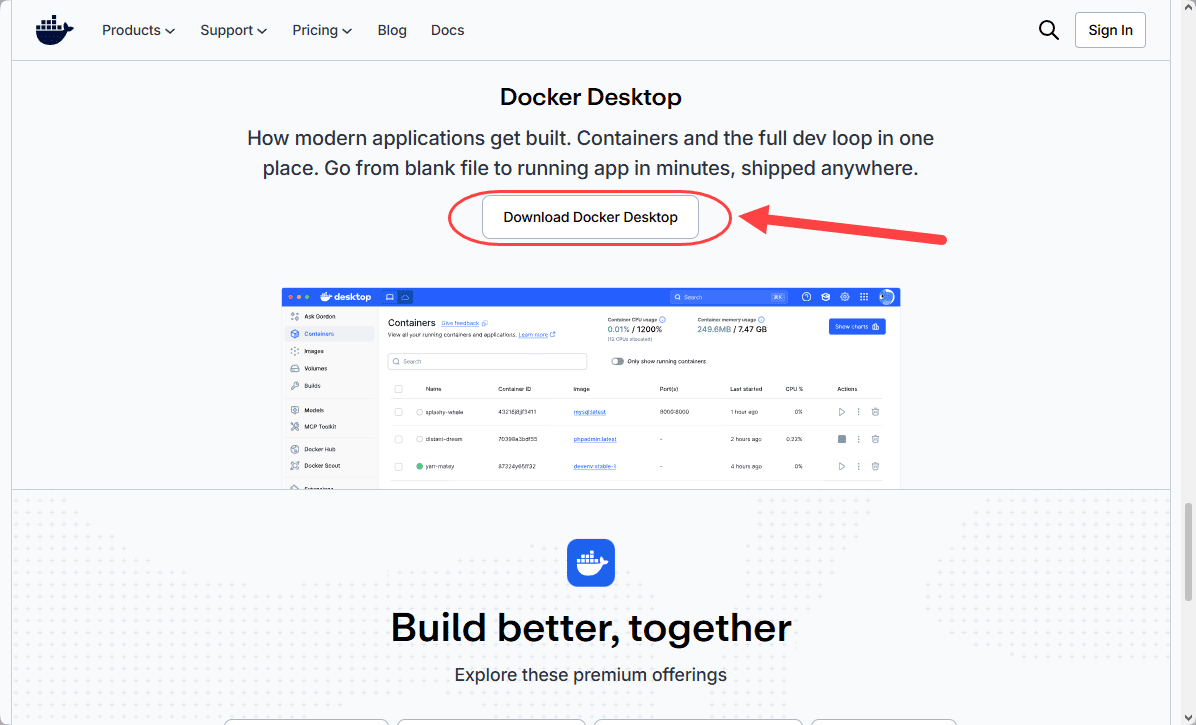
Task: Open the Pricing dropdown
Action: click(x=322, y=30)
